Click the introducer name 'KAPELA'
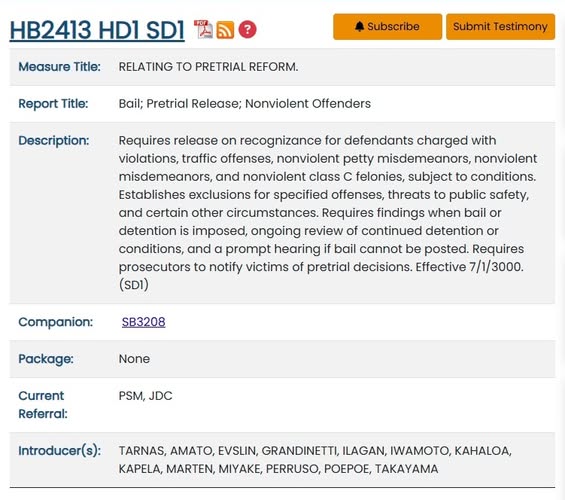 (140, 469)
